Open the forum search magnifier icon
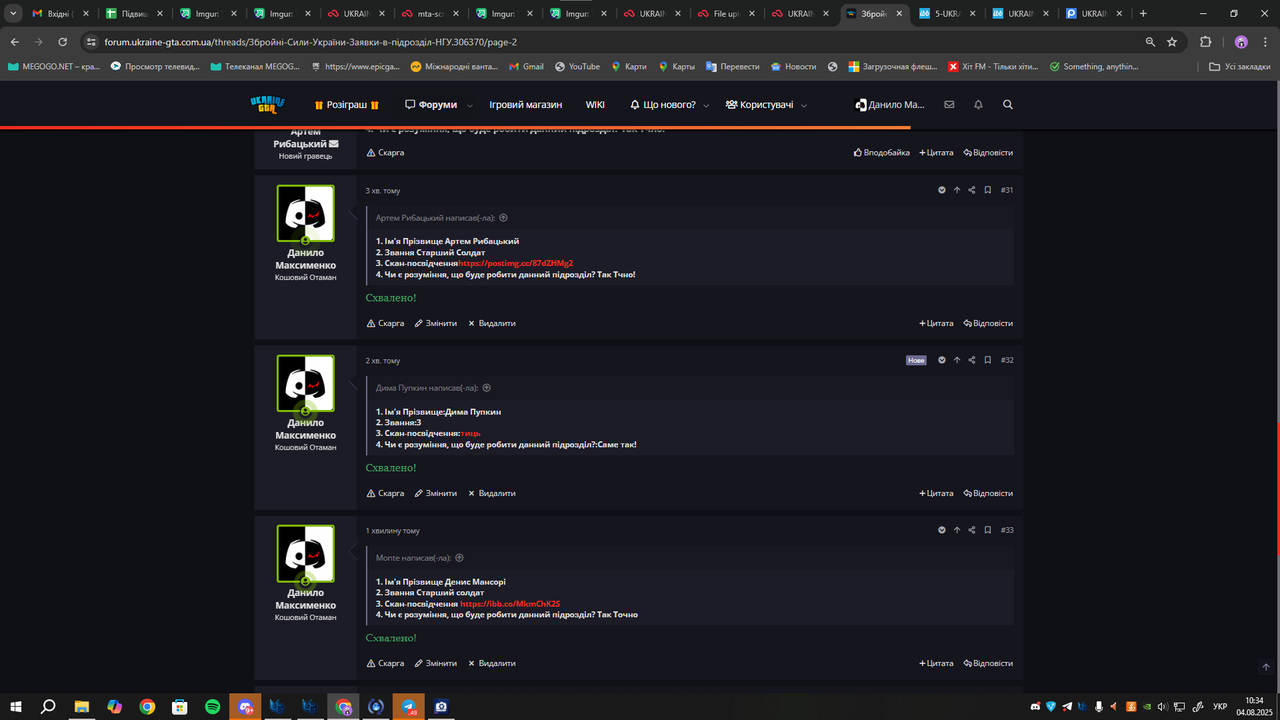This screenshot has width=1280, height=720. (x=1008, y=105)
